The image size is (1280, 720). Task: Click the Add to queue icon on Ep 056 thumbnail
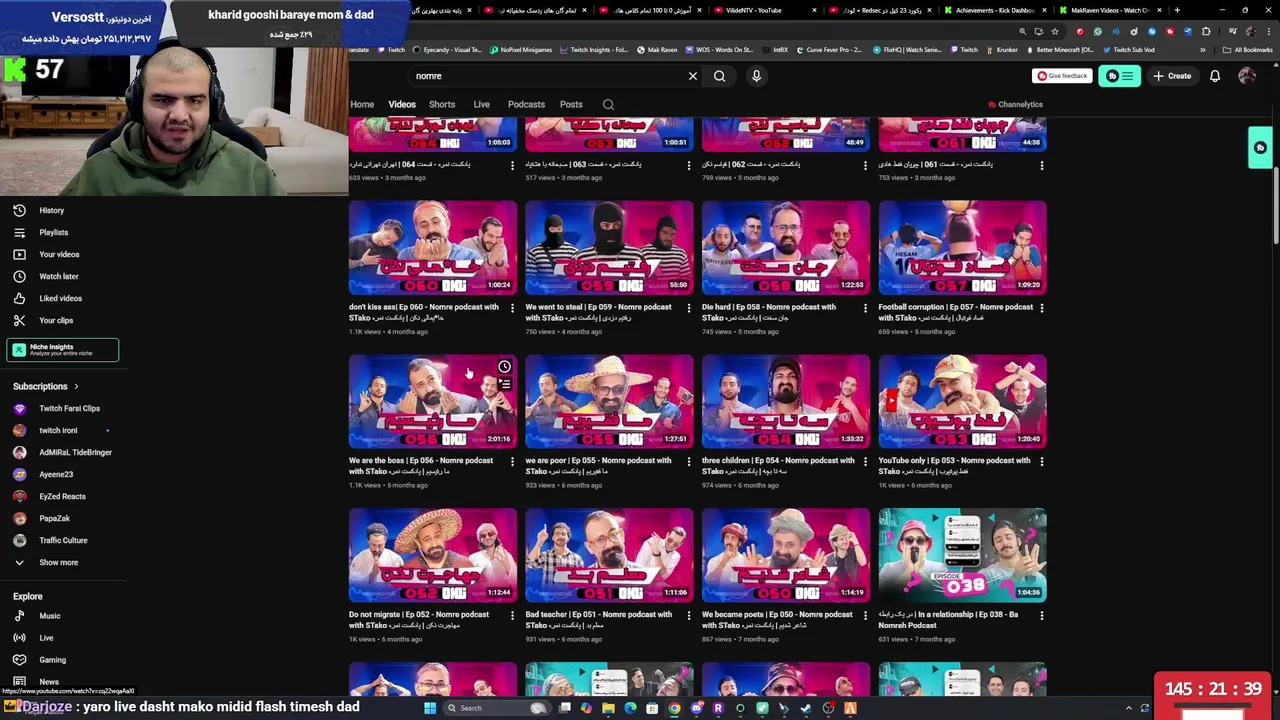[x=505, y=384]
